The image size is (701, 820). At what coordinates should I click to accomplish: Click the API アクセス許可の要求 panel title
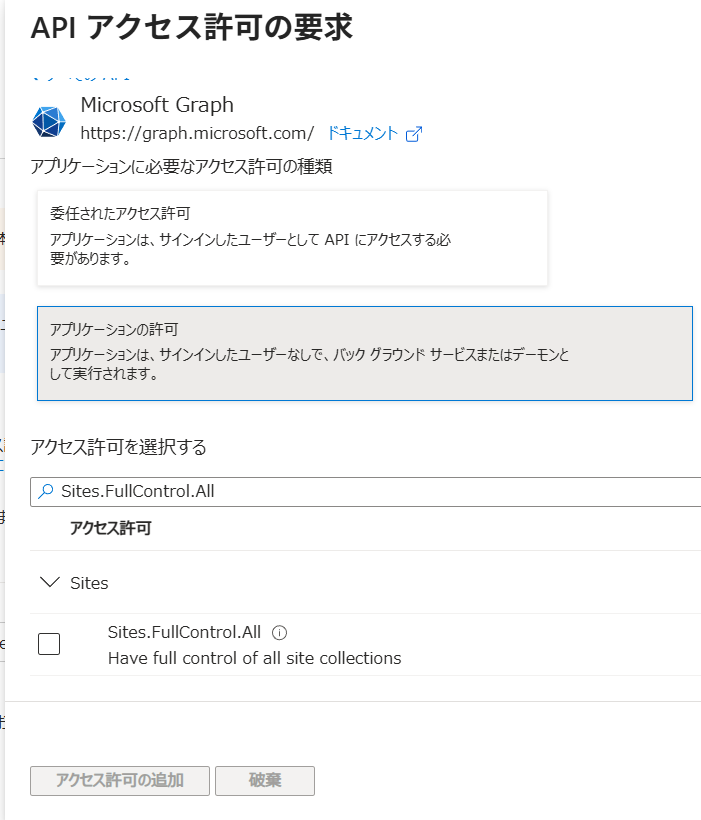click(191, 27)
